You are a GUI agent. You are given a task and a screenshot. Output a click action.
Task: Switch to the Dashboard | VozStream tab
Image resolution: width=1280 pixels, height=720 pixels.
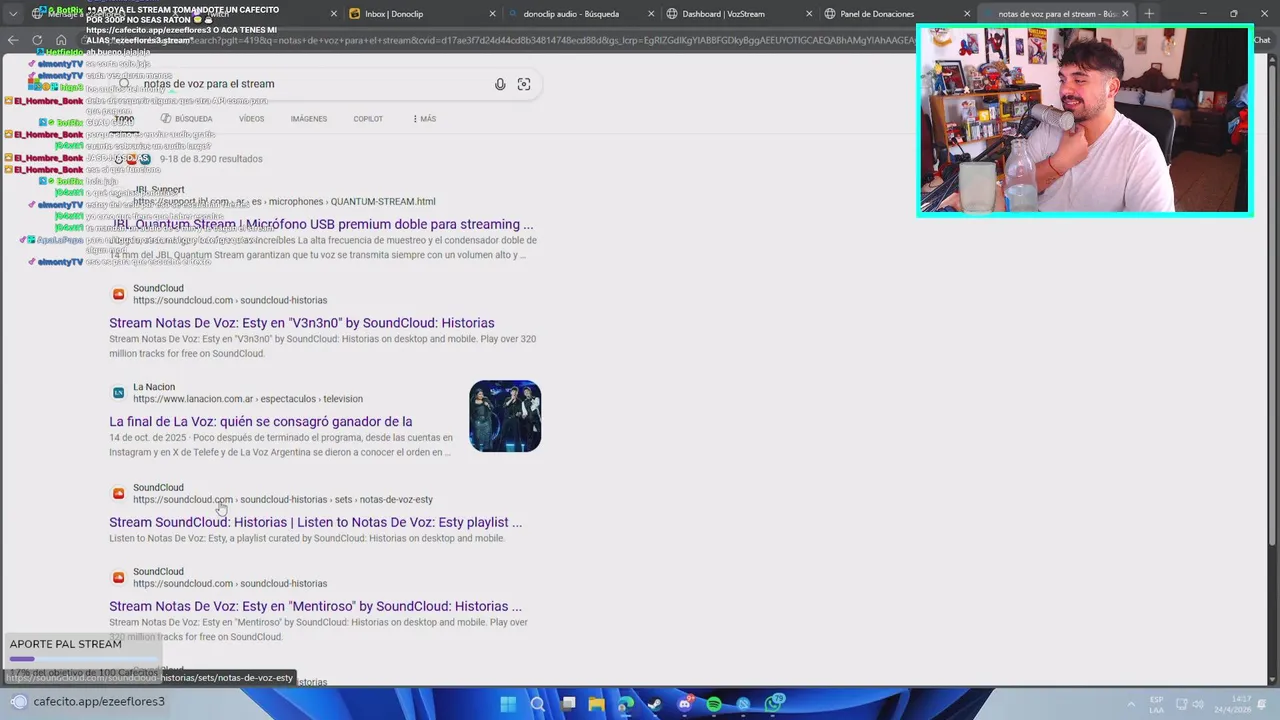[740, 14]
